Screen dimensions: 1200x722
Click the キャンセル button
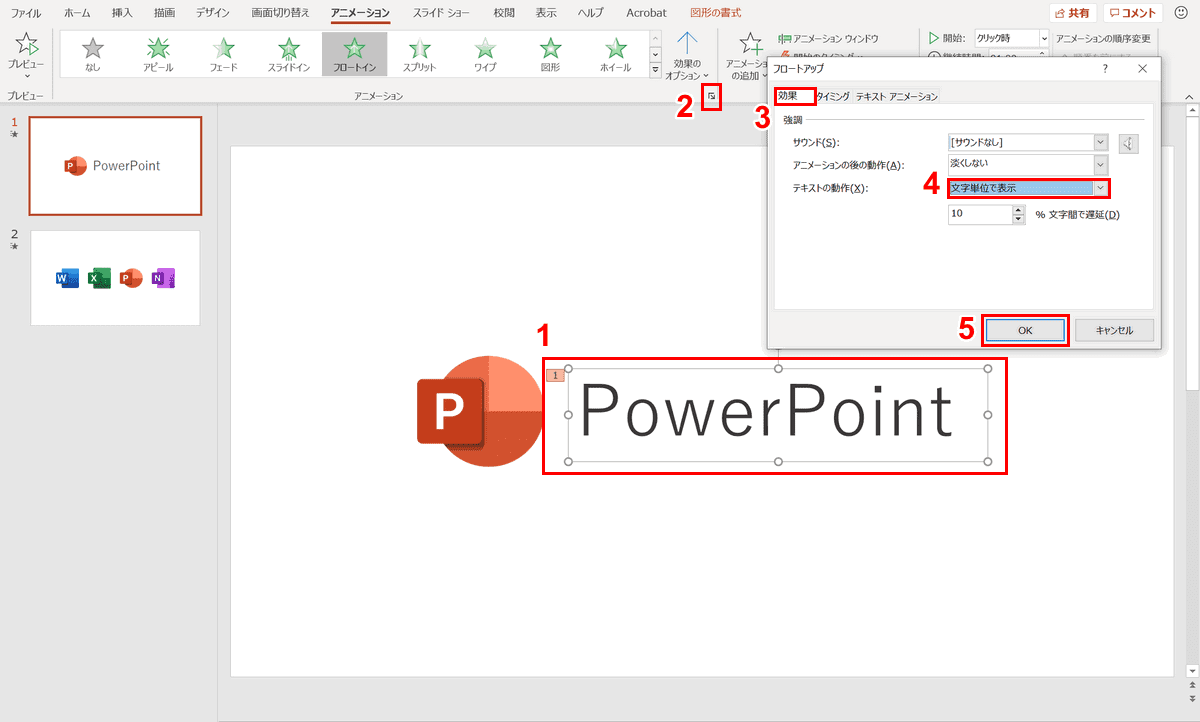pyautogui.click(x=1115, y=330)
